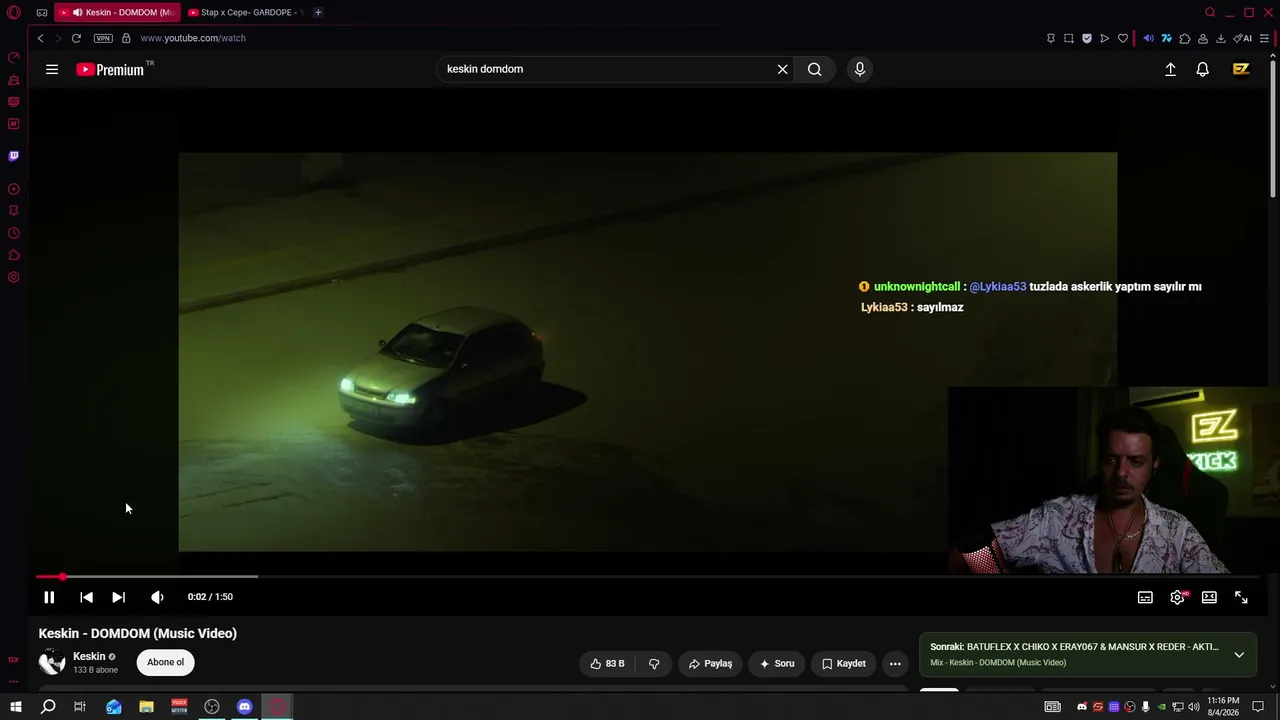The image size is (1280, 720).
Task: Switch to the Keskin - DOMDOM browser tab
Action: (x=118, y=12)
